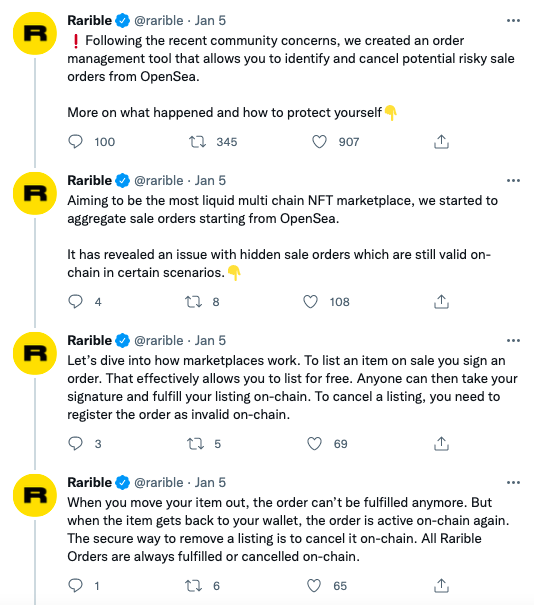Image resolution: width=534 pixels, height=605 pixels.
Task: Retweet the tweet with 6 retweets
Action: tap(193, 586)
